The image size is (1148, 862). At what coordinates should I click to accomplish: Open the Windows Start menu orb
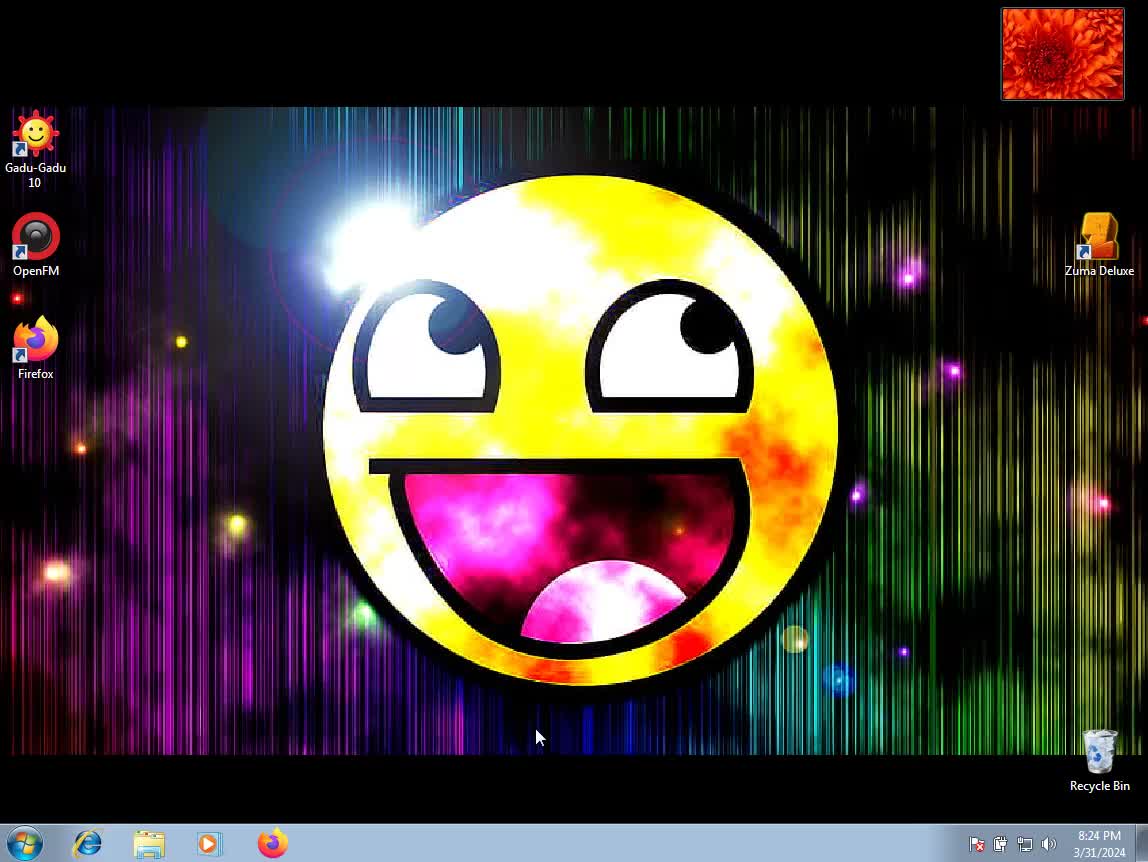(24, 843)
